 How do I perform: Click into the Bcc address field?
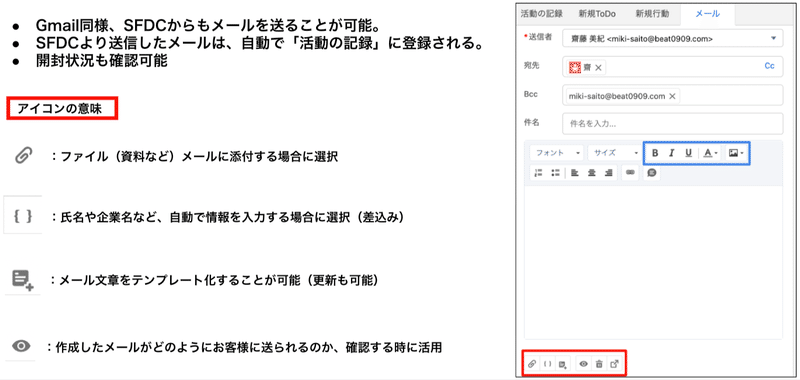(x=672, y=96)
